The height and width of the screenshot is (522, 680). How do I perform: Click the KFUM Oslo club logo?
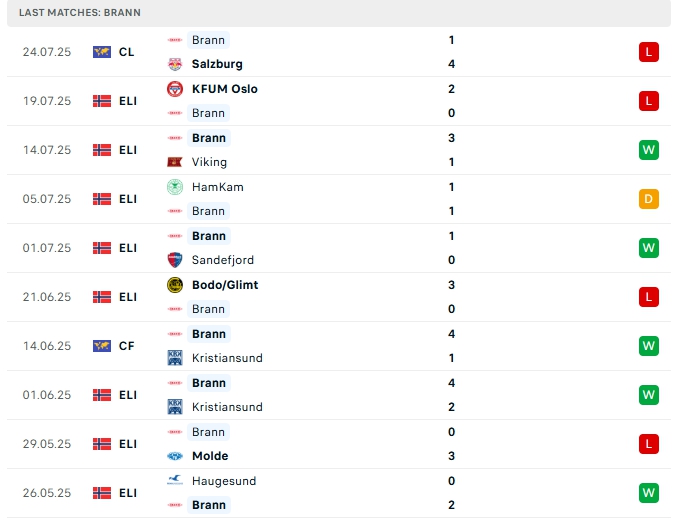coord(175,89)
